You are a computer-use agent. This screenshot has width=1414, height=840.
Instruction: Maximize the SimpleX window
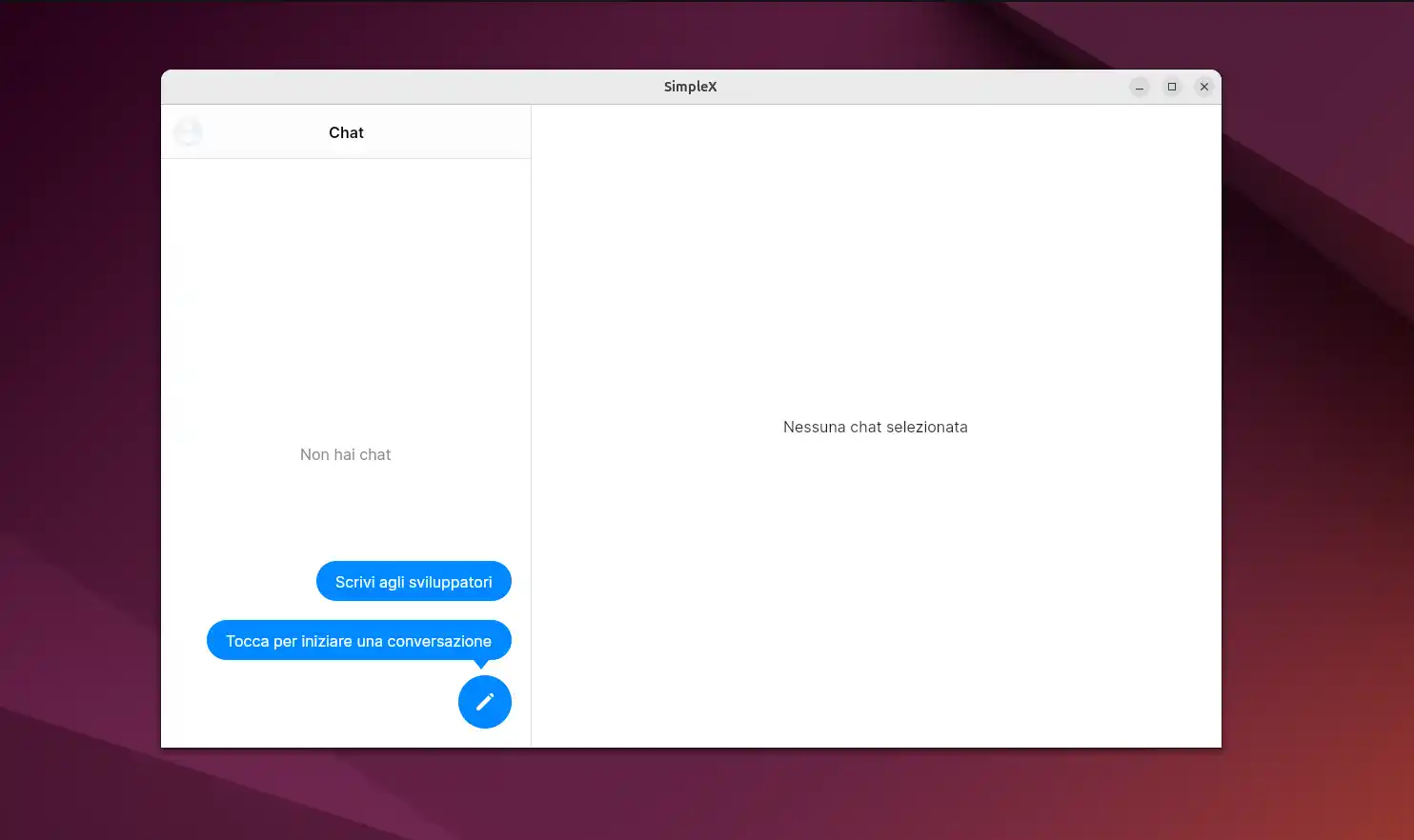click(x=1171, y=87)
